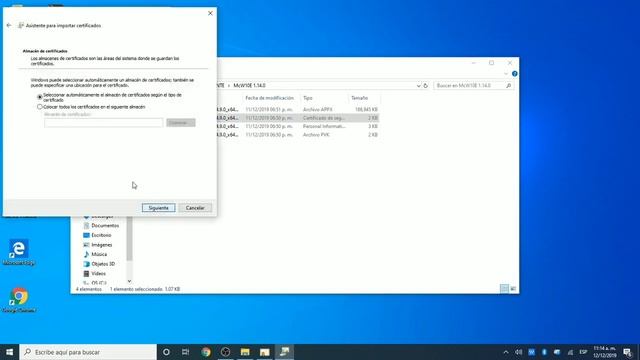Screen dimensions: 640x360
Task: Expand the Explorer ribbon chevron
Action: point(506,74)
